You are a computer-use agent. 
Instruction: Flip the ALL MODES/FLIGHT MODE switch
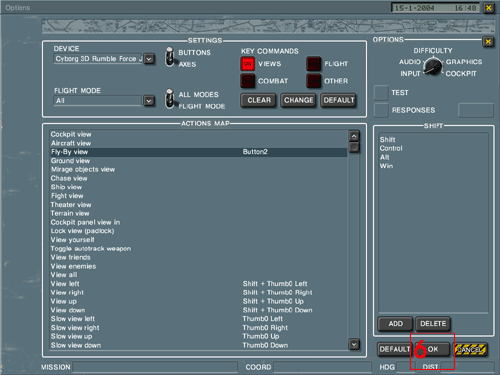(x=170, y=99)
